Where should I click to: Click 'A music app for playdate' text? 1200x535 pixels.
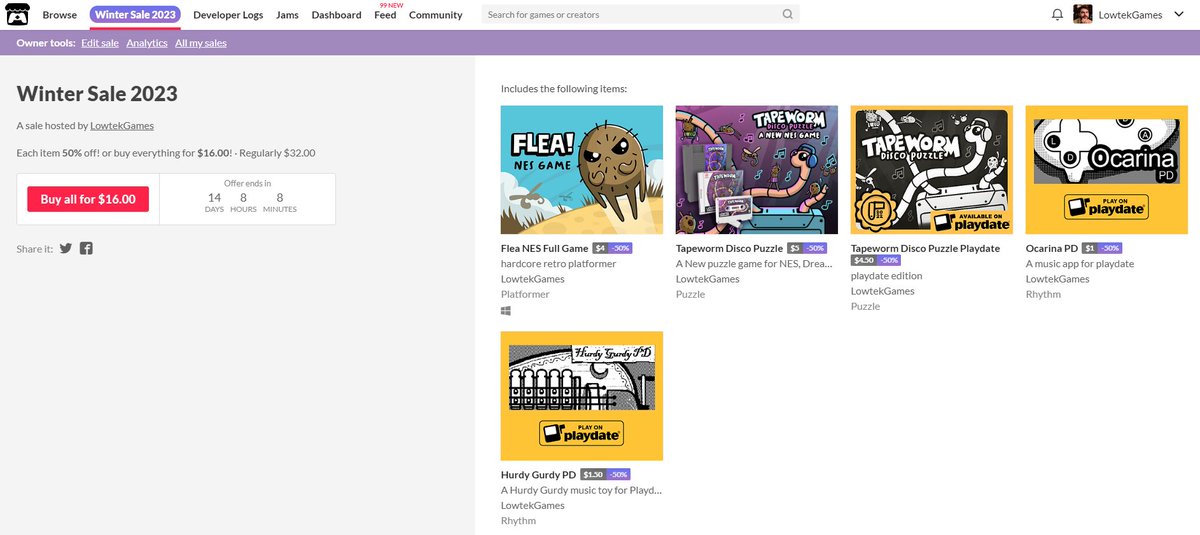[1080, 264]
